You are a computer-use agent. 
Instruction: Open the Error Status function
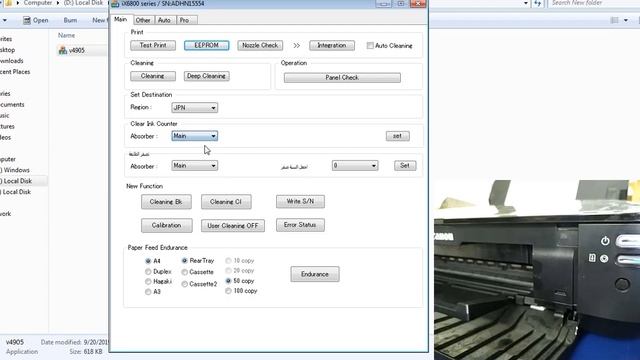[300, 225]
